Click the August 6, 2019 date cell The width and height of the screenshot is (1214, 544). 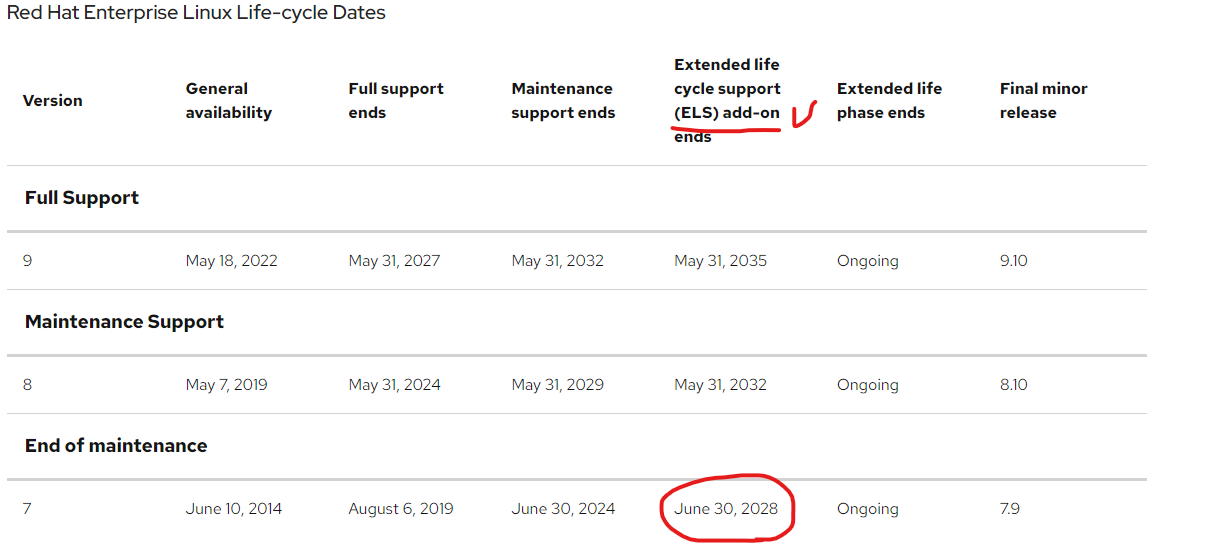401,509
